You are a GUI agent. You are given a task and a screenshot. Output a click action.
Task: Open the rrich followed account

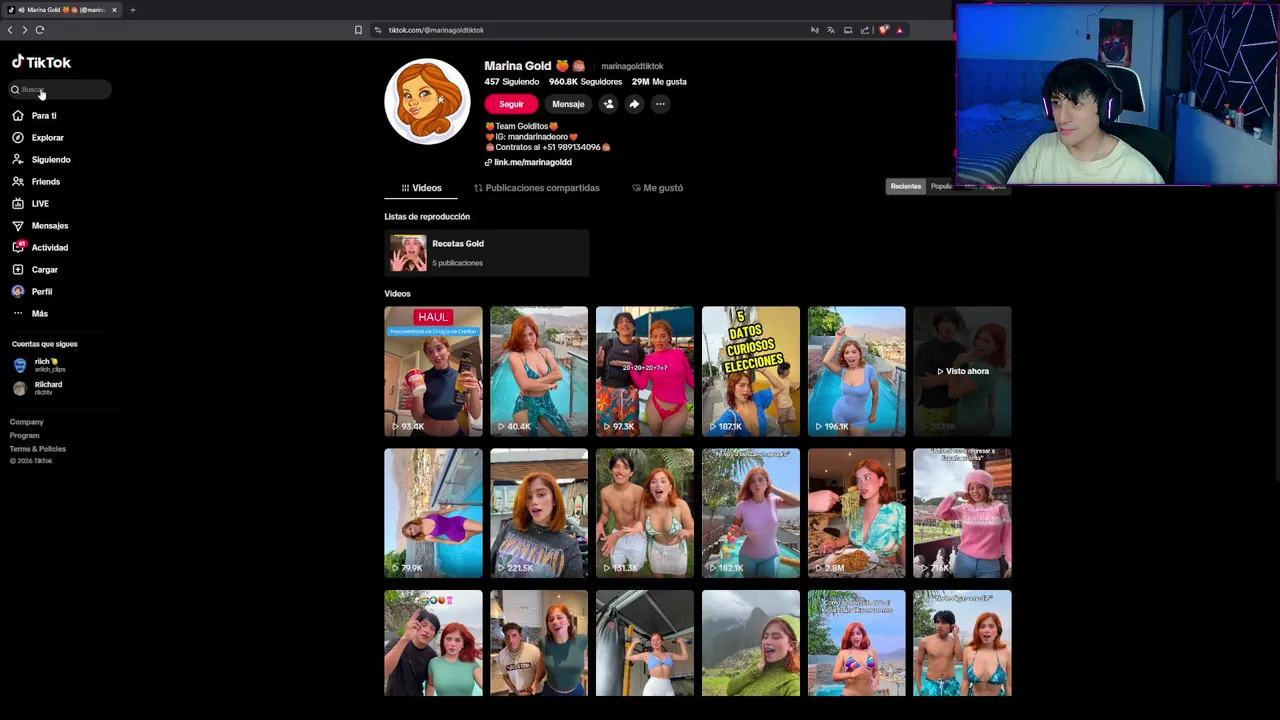click(40, 365)
